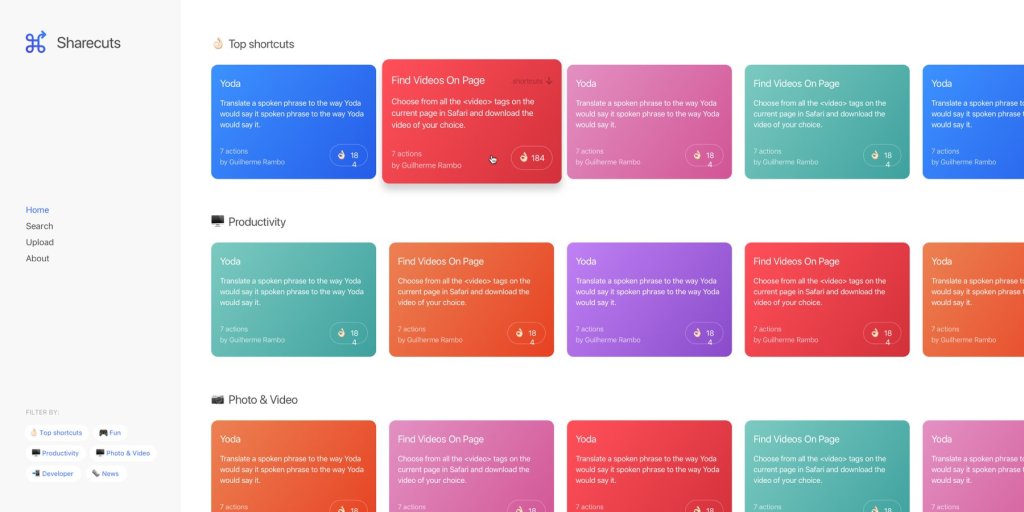Viewport: 1024px width, 512px height.
Task: Click the Sharecuts brand name text
Action: [x=89, y=42]
